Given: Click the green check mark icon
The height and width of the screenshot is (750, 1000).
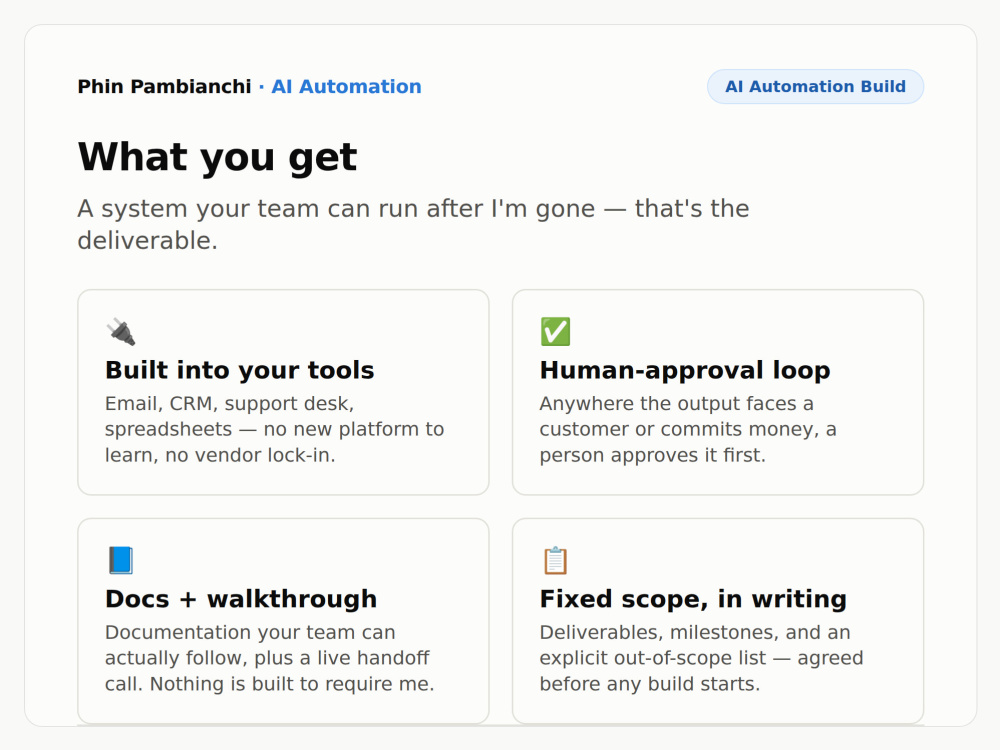Looking at the screenshot, I should pyautogui.click(x=555, y=332).
